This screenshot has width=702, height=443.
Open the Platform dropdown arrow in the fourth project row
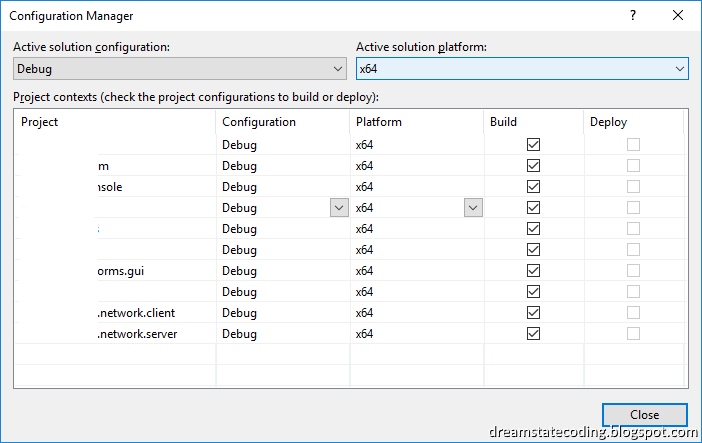point(473,208)
